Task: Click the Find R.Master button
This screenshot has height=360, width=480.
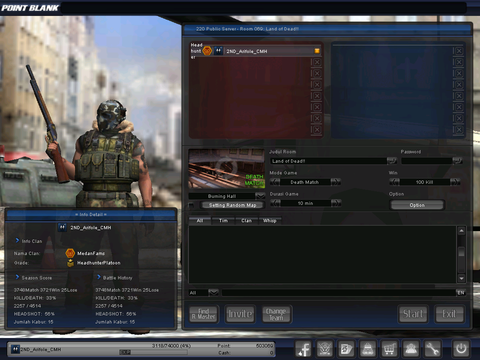Action: 203,314
